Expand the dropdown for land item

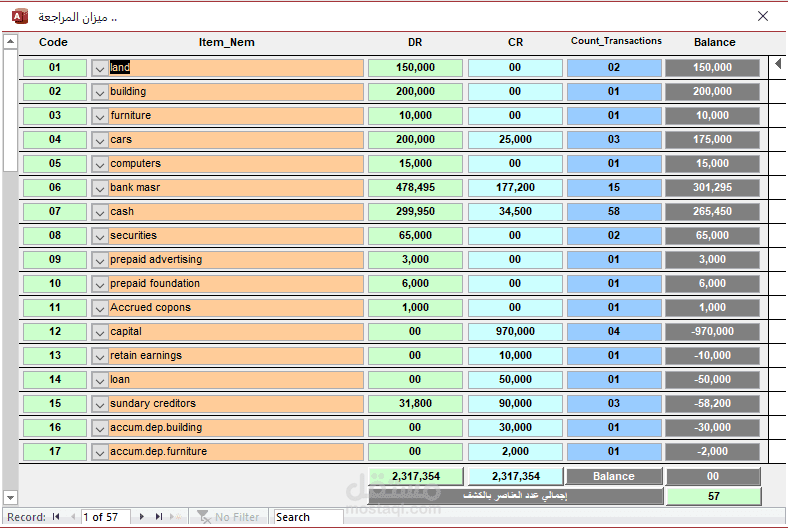[100, 68]
